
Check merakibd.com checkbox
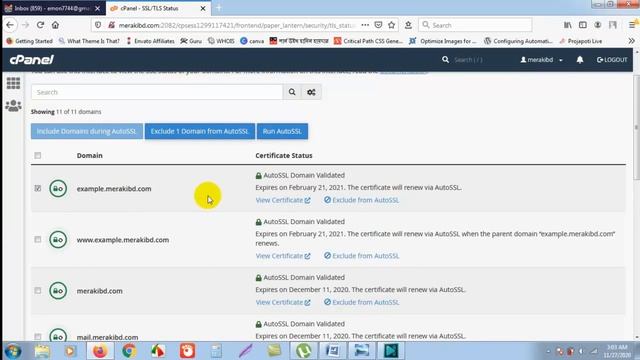point(38,291)
